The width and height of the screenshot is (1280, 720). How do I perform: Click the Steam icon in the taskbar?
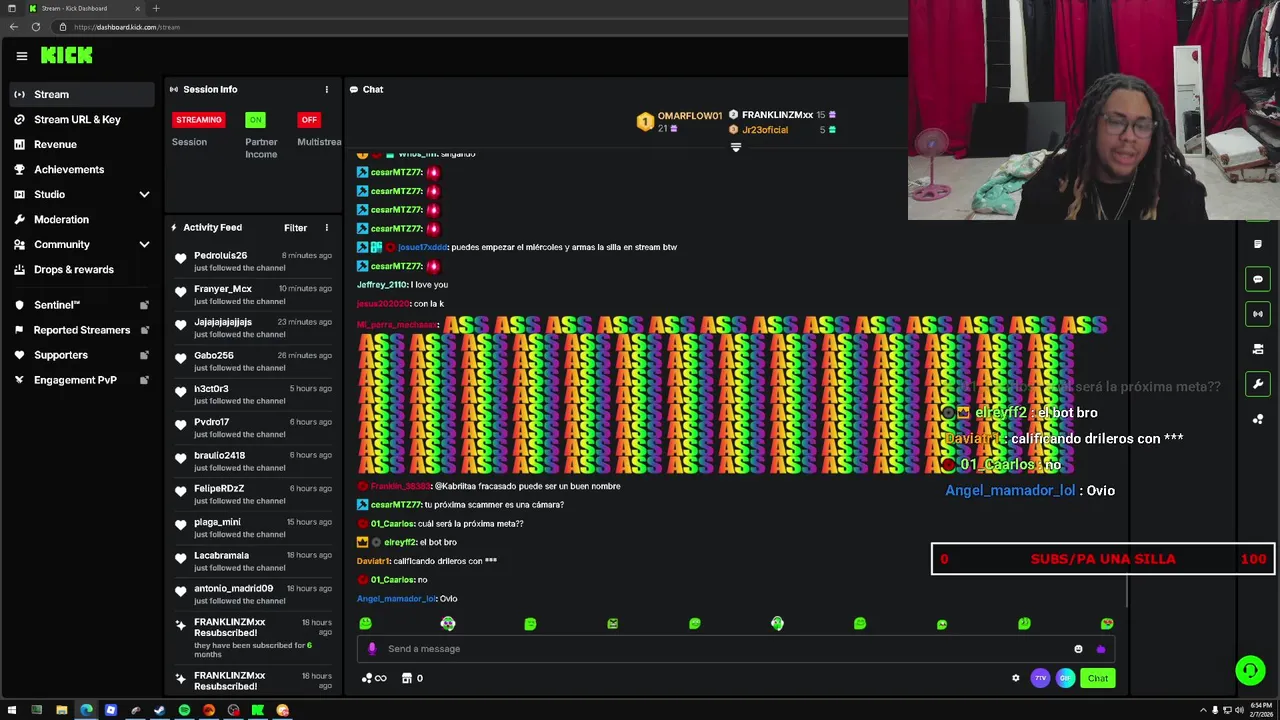click(159, 710)
